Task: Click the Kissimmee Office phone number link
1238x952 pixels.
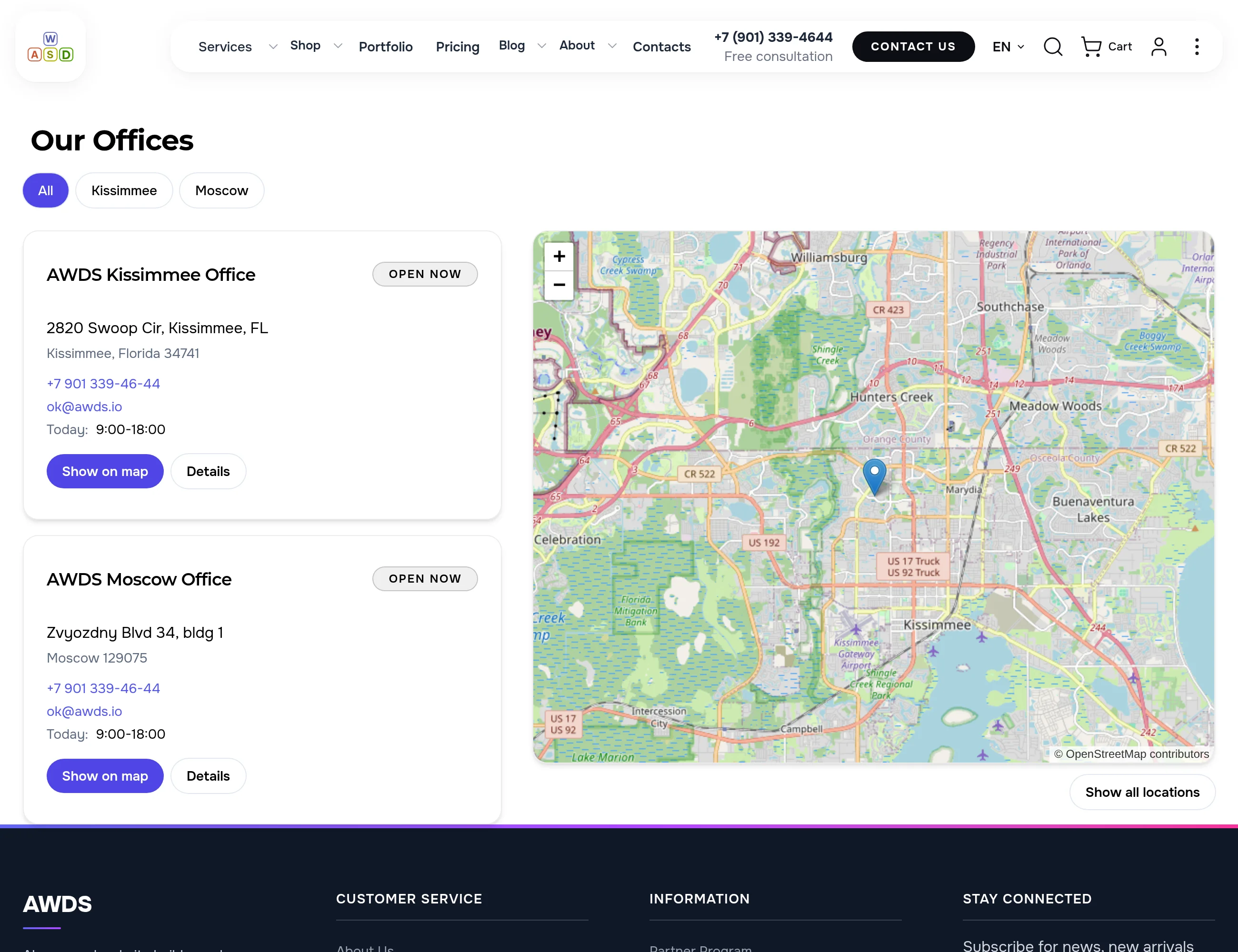Action: (x=103, y=384)
